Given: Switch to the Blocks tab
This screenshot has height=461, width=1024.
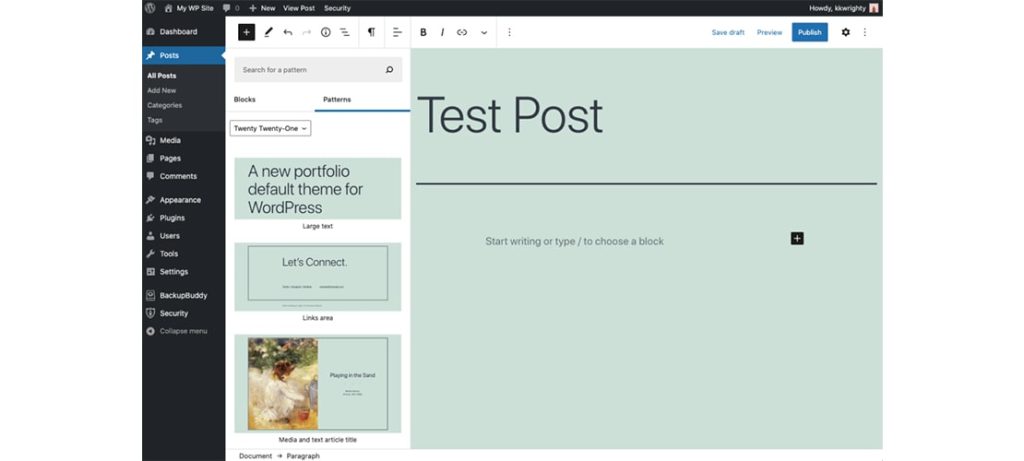Looking at the screenshot, I should [x=245, y=99].
